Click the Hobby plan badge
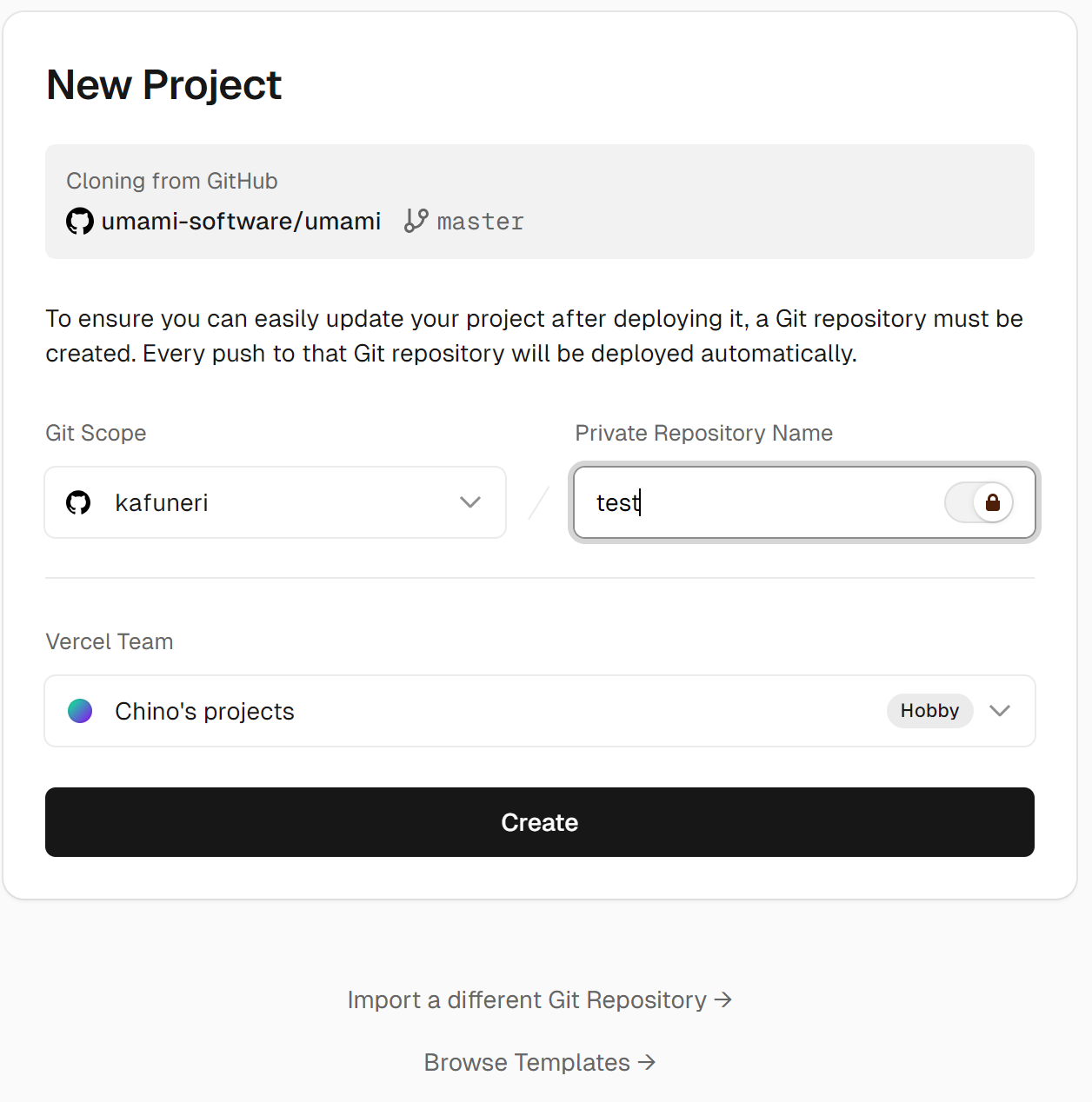This screenshot has width=1092, height=1102. click(929, 711)
